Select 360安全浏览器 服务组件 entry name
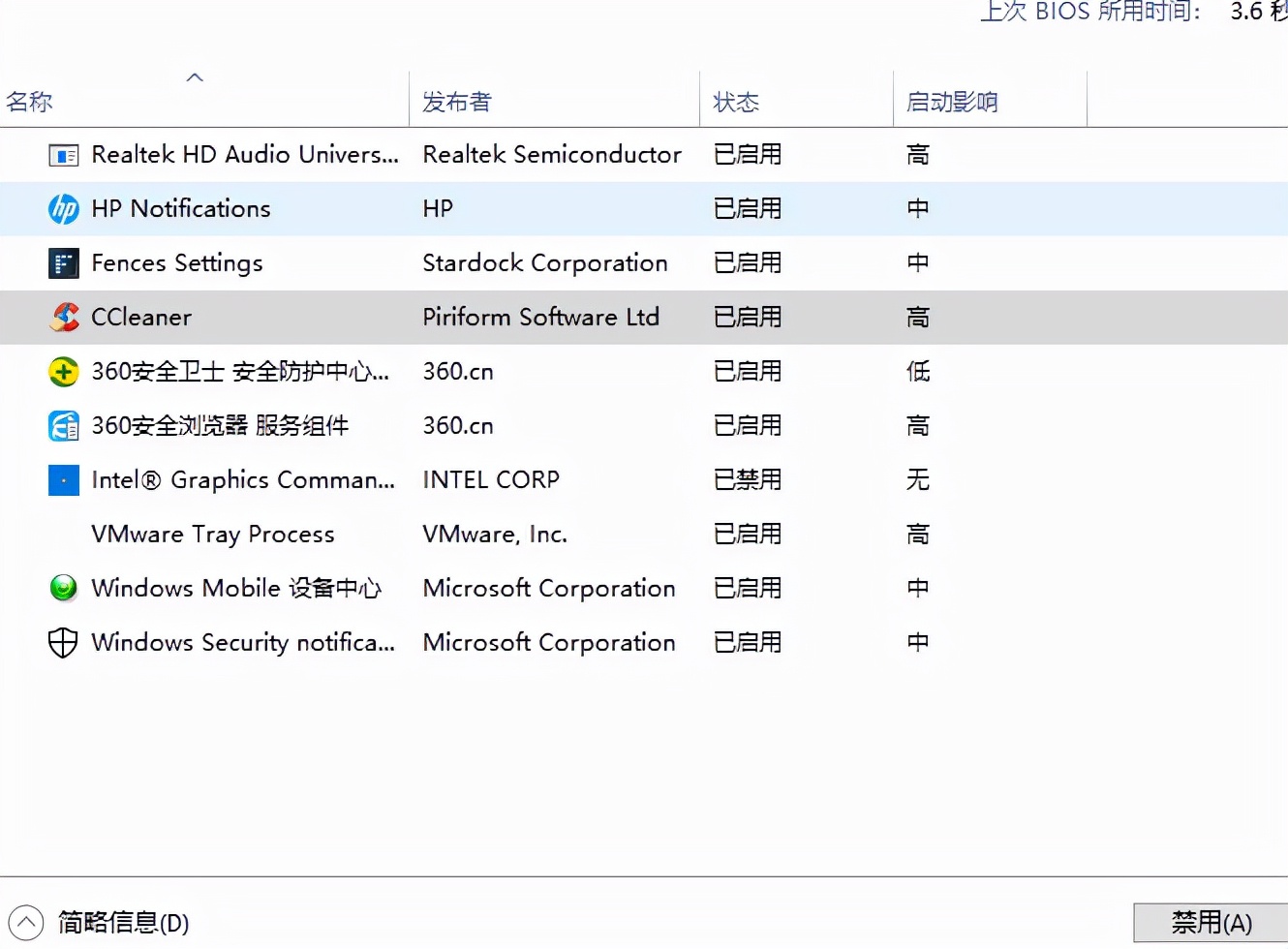 click(x=220, y=426)
